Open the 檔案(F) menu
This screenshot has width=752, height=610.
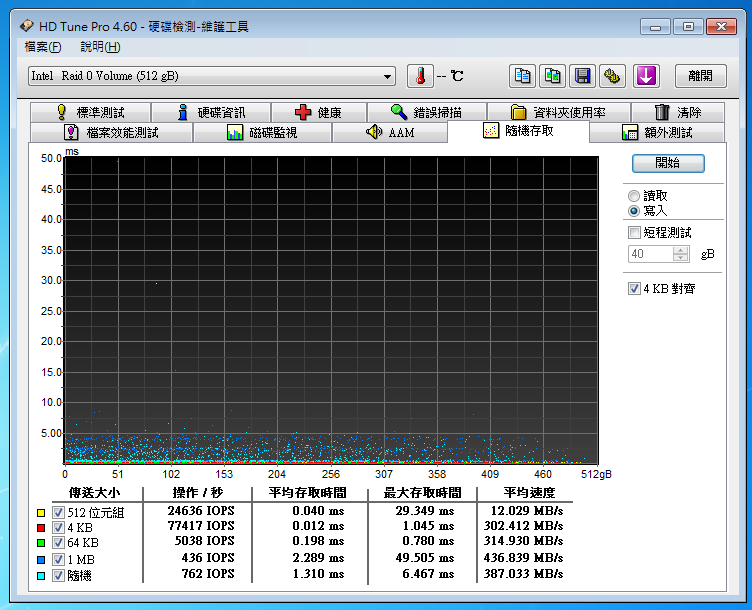coord(43,47)
